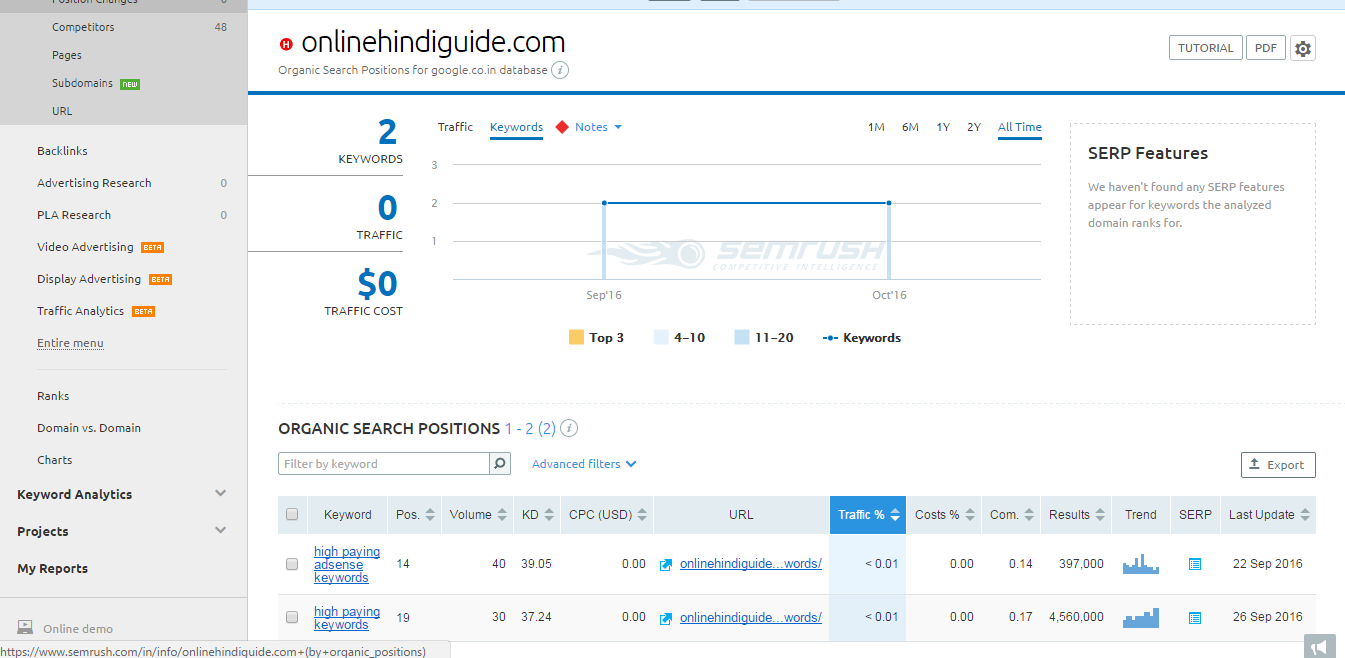
Task: View SERP snapshot for high paying keywords row
Action: [1194, 618]
